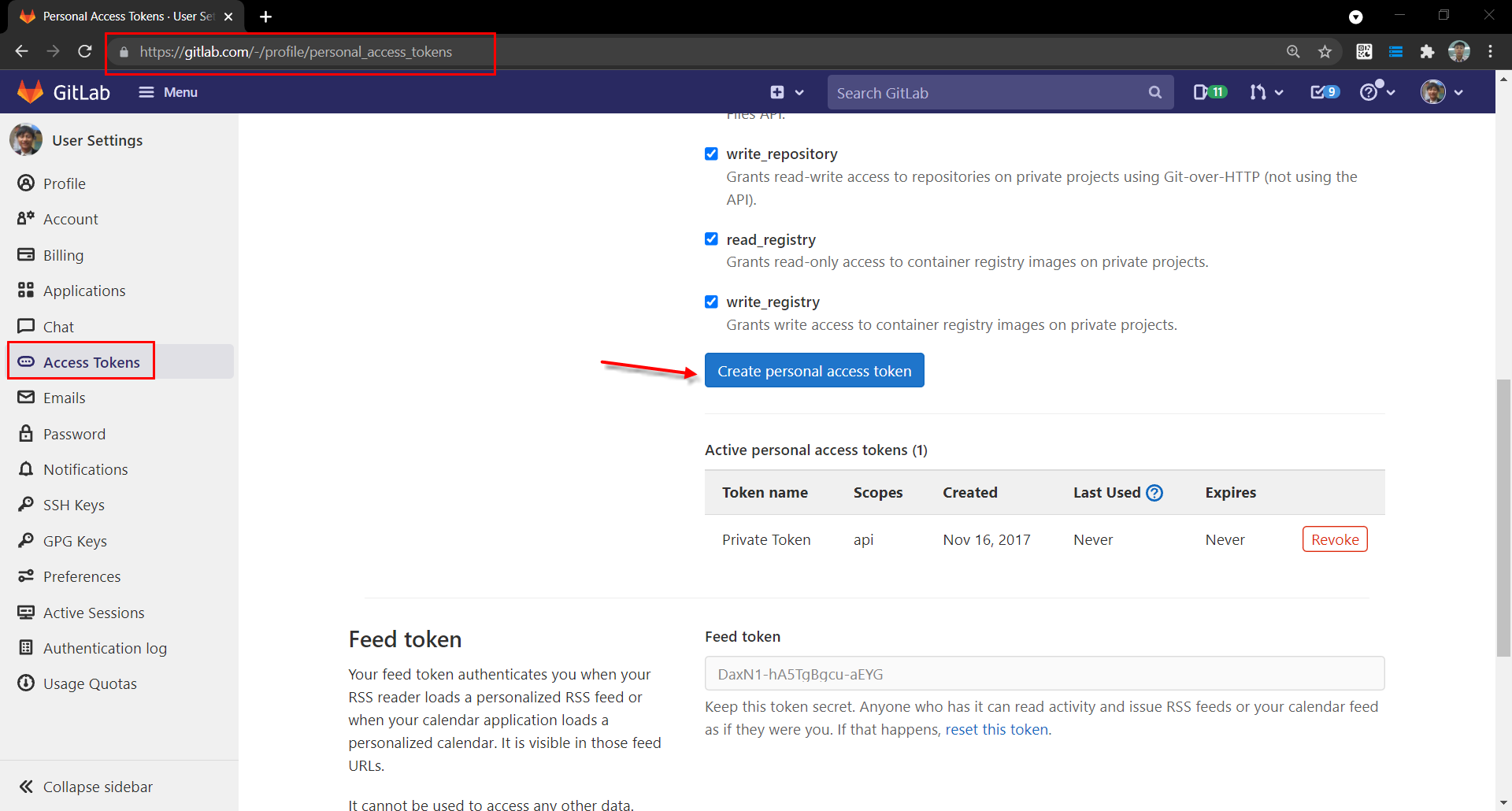Click the page vertical scrollbar thumb
Viewport: 1512px width, 811px height.
point(1503,518)
